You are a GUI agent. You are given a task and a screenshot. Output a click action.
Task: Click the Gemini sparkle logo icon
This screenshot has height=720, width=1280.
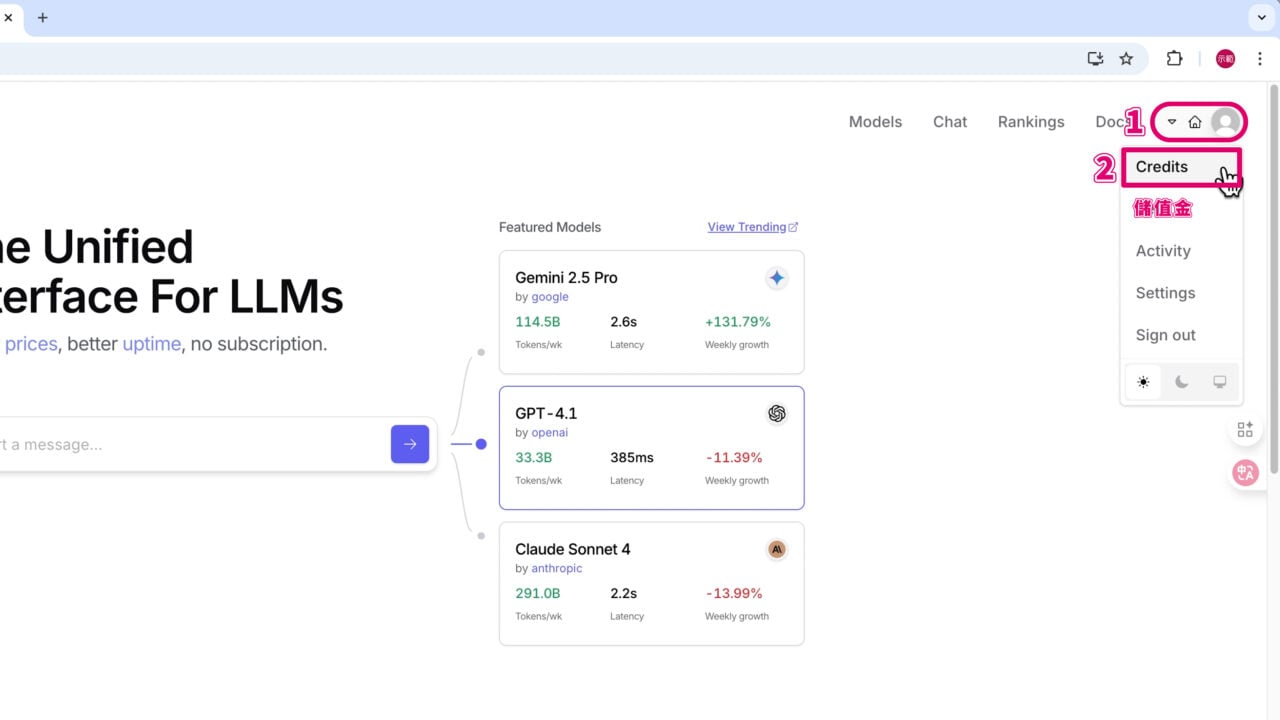pyautogui.click(x=777, y=278)
